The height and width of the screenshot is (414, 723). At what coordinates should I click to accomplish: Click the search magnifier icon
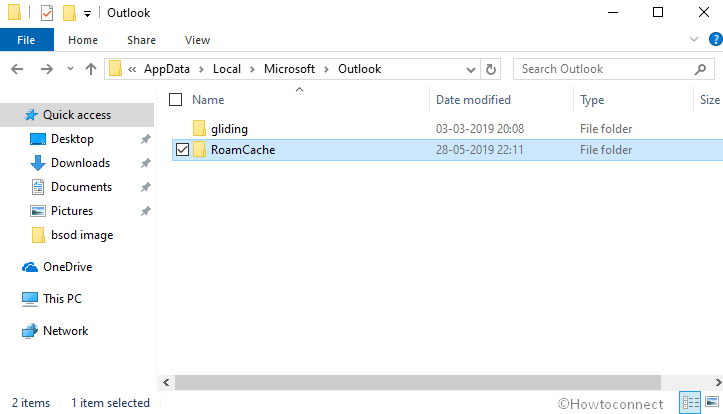pyautogui.click(x=700, y=70)
